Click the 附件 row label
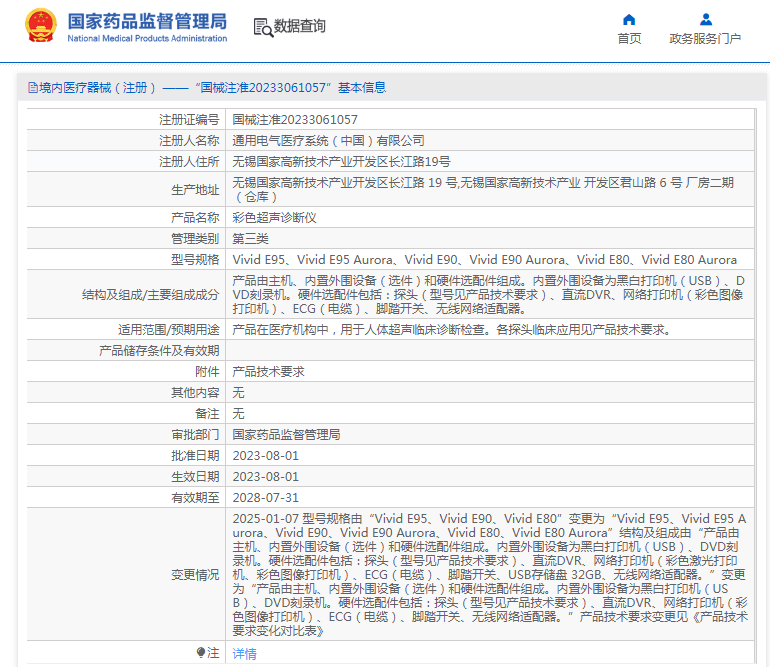The height and width of the screenshot is (667, 770). tap(207, 372)
